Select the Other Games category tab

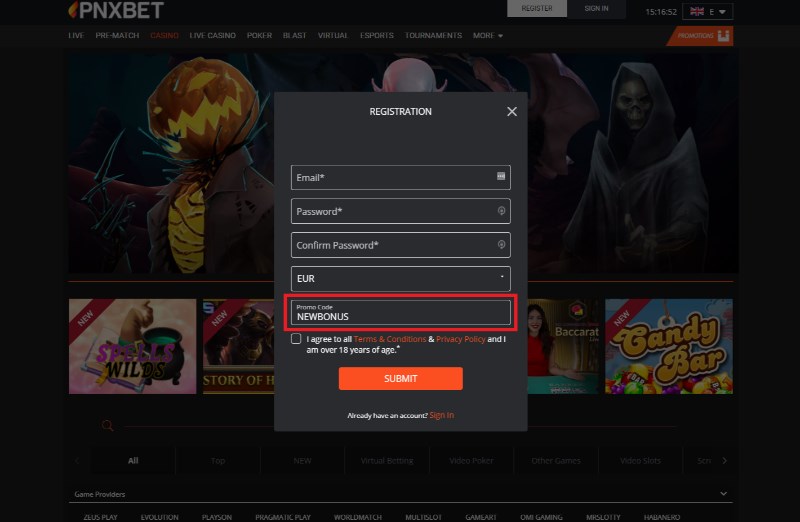(x=556, y=460)
